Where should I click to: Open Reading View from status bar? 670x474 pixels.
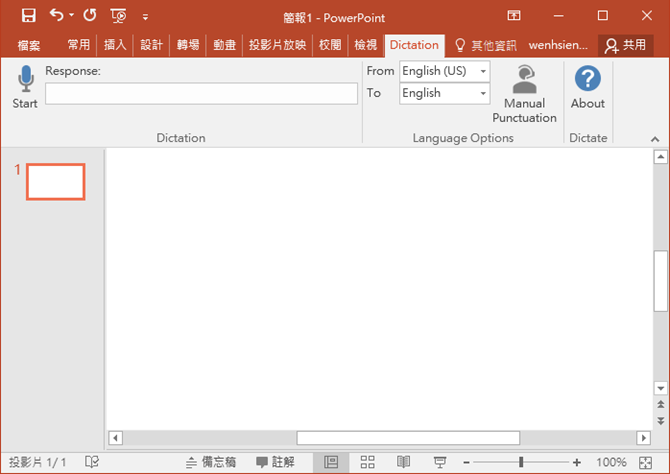pos(403,462)
